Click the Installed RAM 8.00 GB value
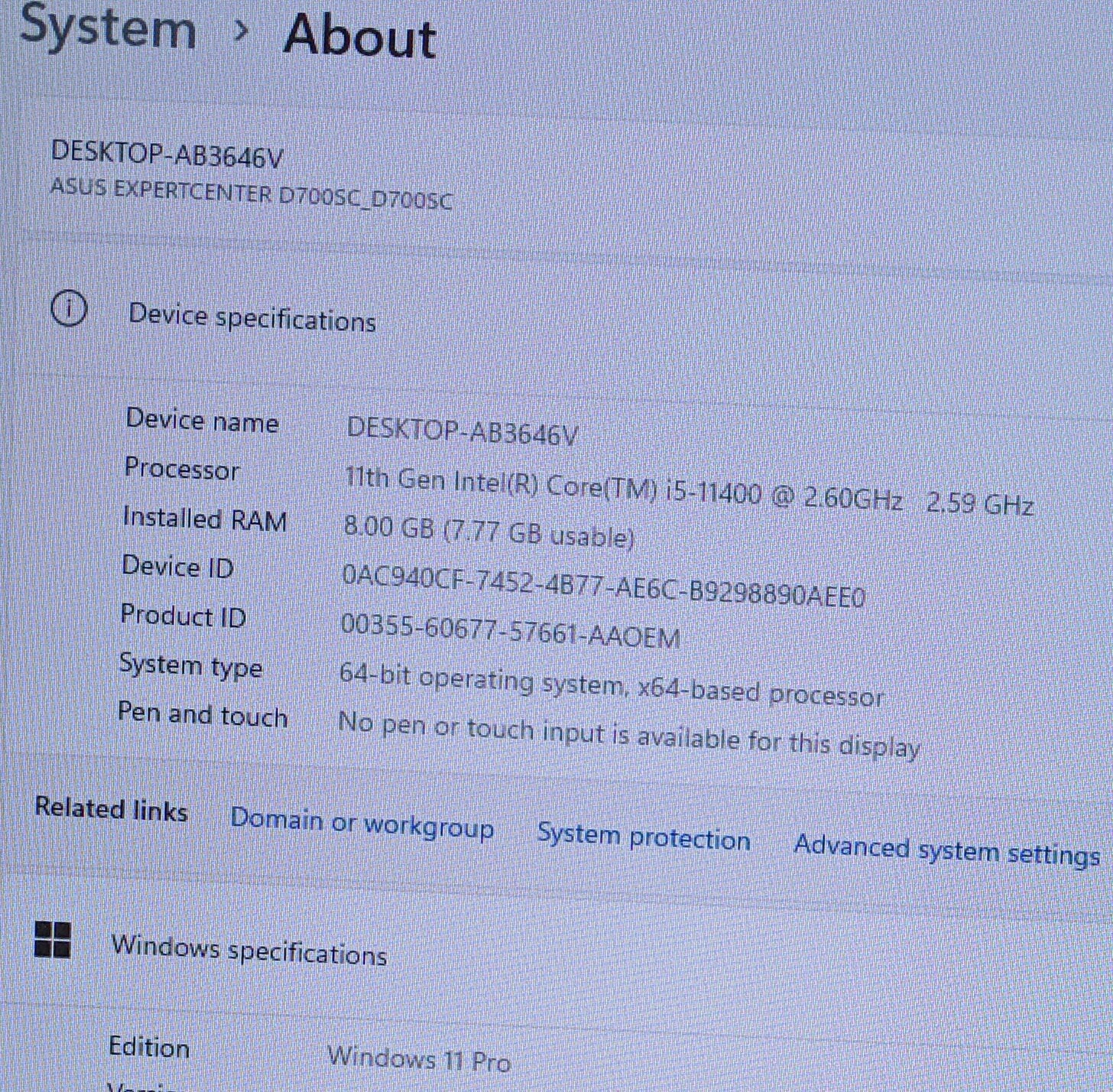This screenshot has height=1092, width=1113. [488, 531]
